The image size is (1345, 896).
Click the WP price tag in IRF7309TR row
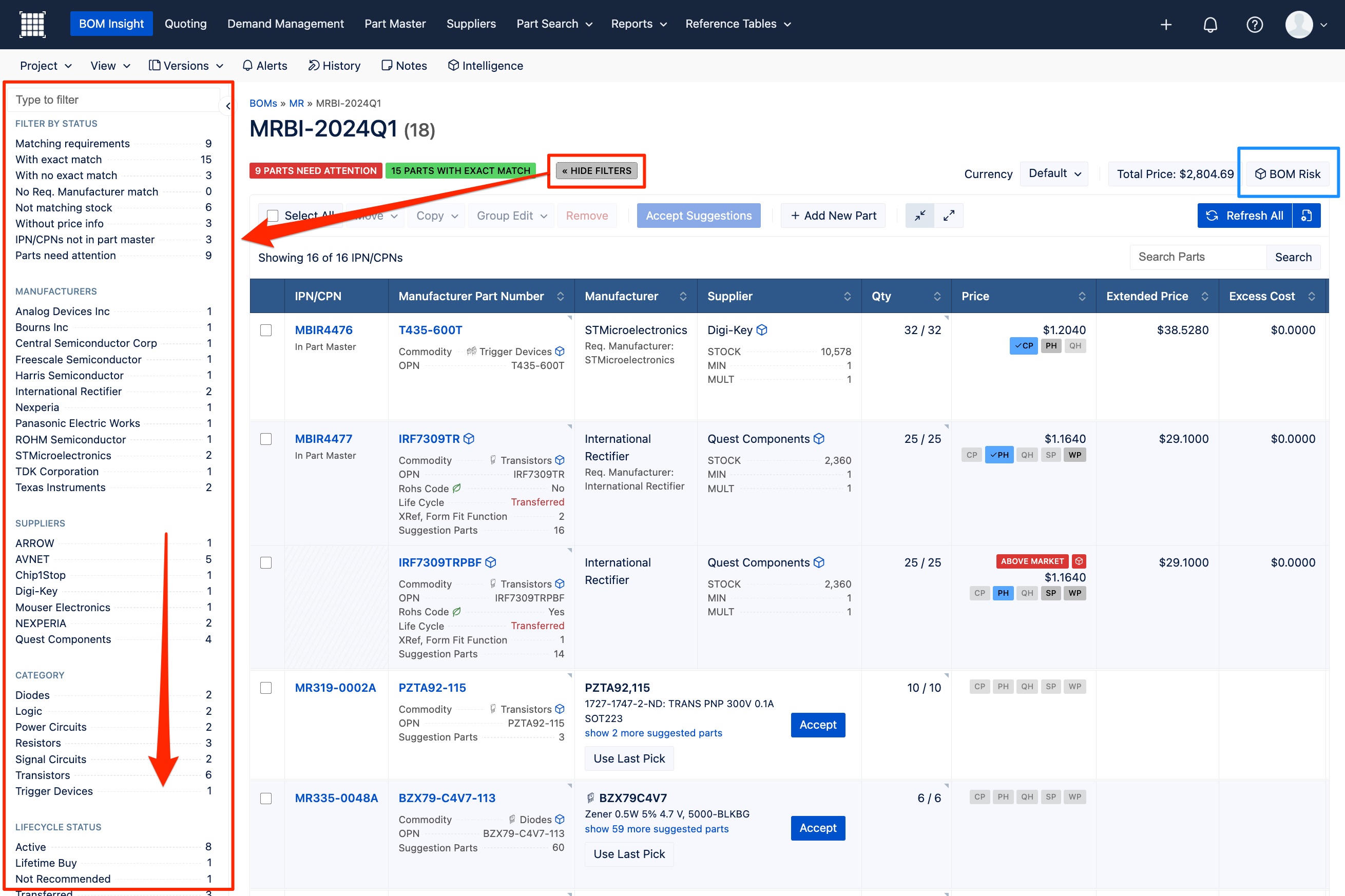click(1074, 455)
